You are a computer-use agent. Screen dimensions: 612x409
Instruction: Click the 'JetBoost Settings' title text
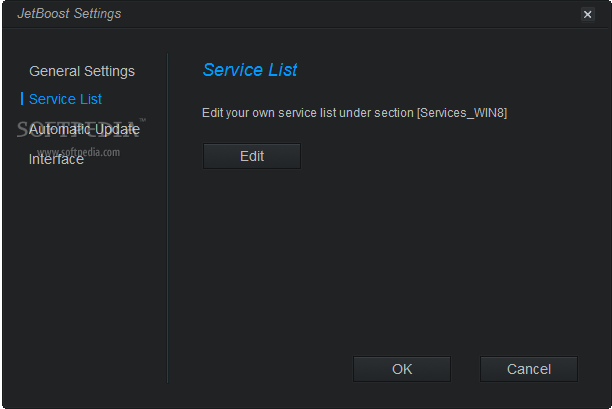coord(69,14)
